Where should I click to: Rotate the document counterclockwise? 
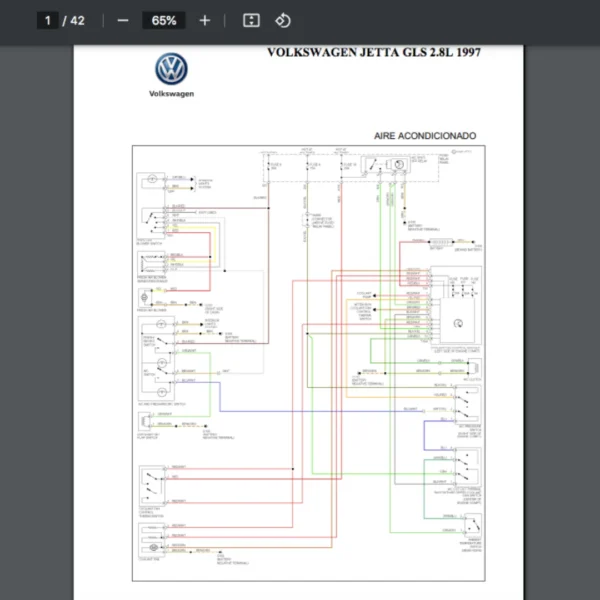(x=283, y=20)
